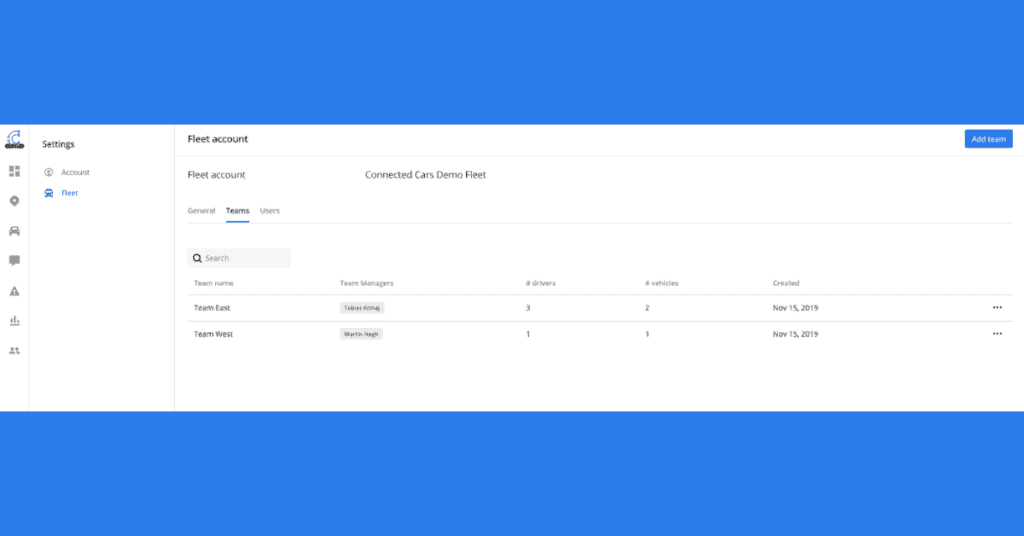The width and height of the screenshot is (1024, 536).
Task: Click the Tobias manager tag for Team East
Action: pos(362,308)
